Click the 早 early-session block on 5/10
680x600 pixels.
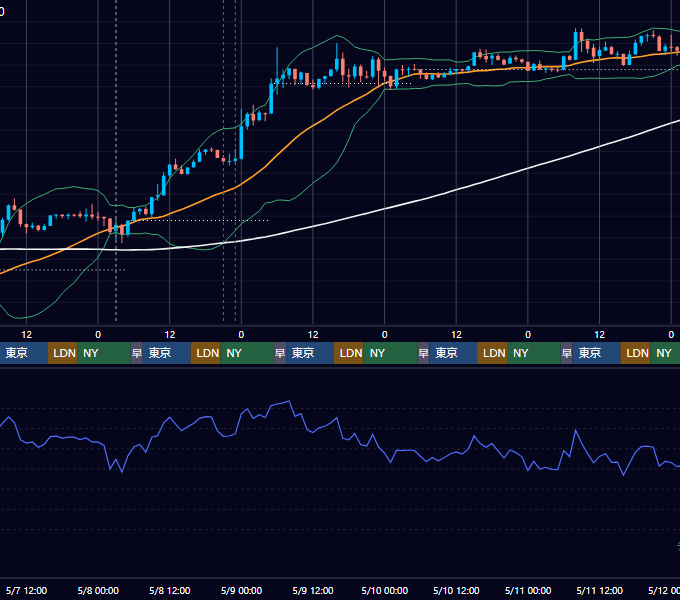pyautogui.click(x=423, y=353)
